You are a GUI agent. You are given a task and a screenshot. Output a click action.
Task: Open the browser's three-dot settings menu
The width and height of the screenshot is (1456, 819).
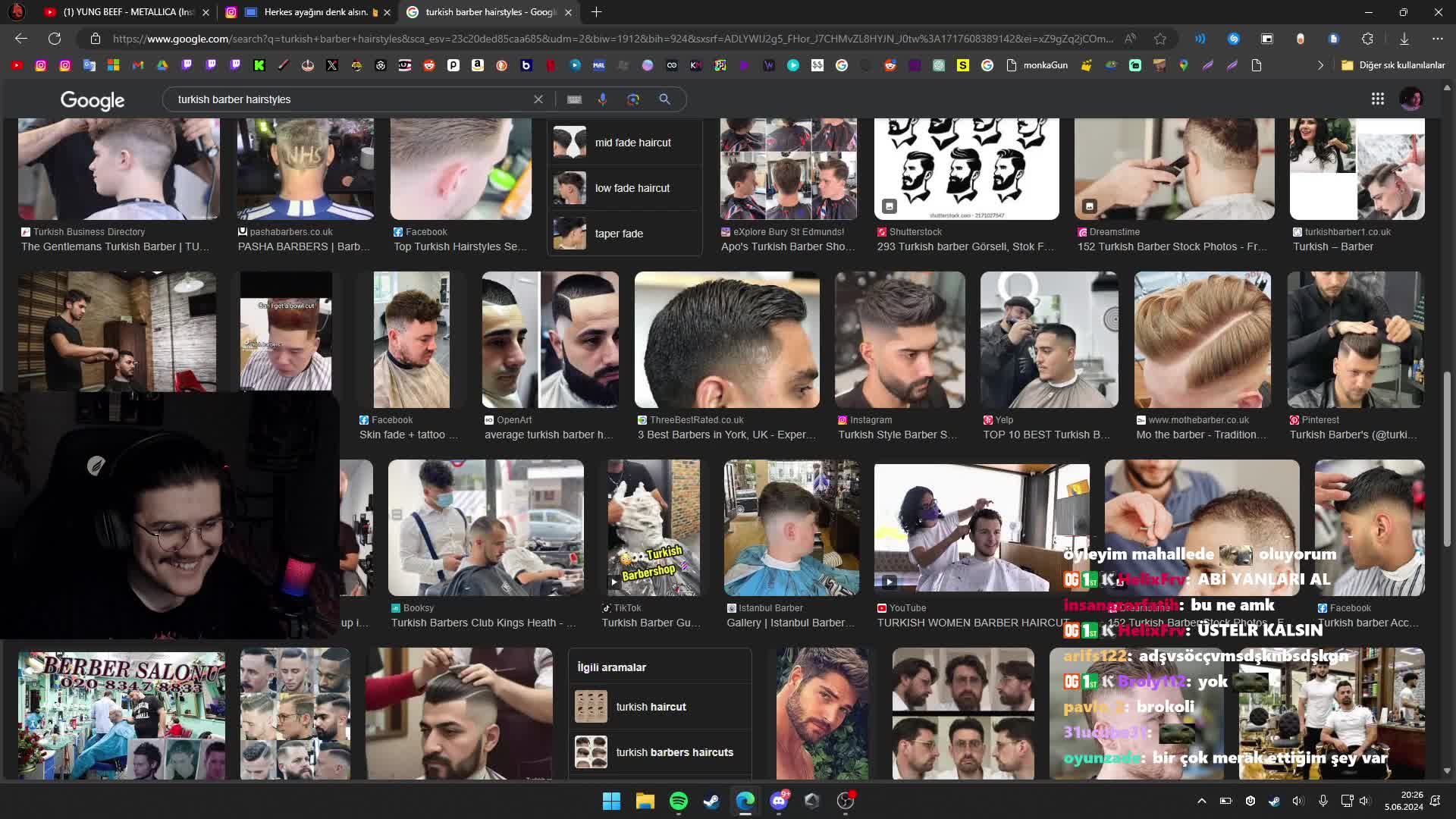[1437, 38]
